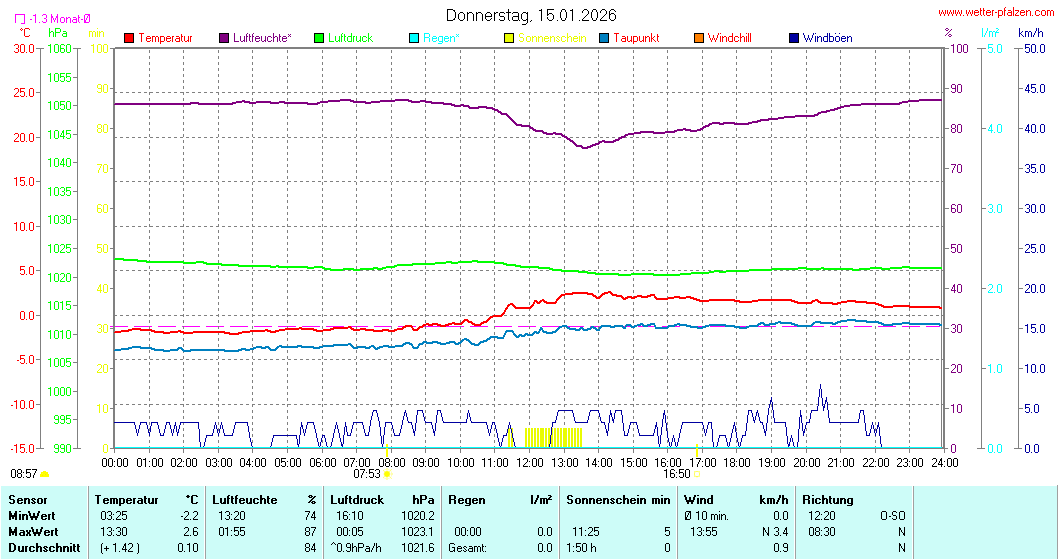This screenshot has height=559, width=1058.
Task: Click the purple Luftfeuchte legend swatch
Action: [224, 38]
